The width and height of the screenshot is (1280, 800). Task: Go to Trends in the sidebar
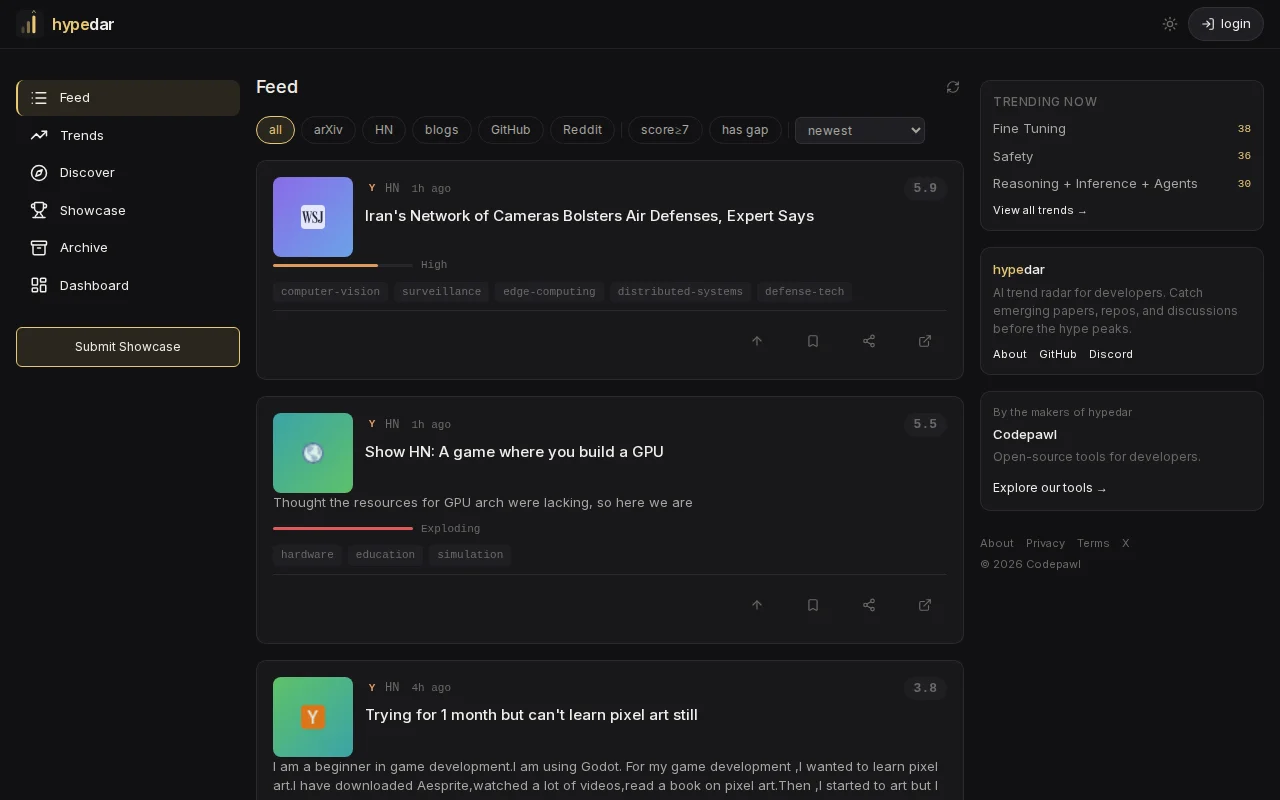128,135
